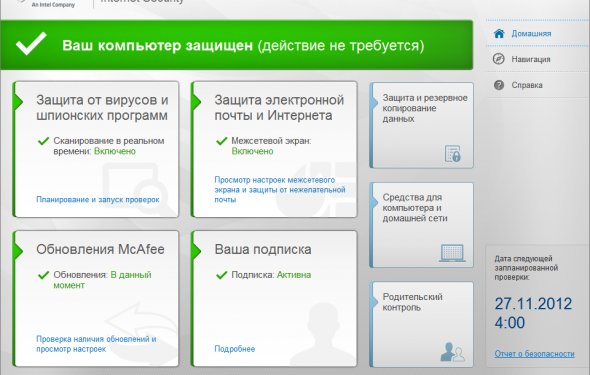The image size is (590, 375).
Task: Click the Включено status under Межсетевой экран
Action: tap(252, 152)
